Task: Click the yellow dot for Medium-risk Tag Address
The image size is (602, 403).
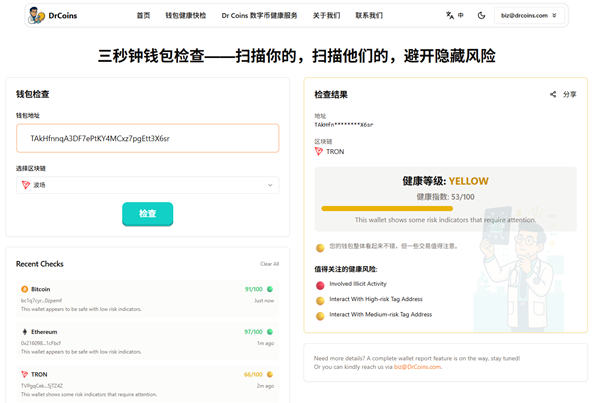Action: 320,316
